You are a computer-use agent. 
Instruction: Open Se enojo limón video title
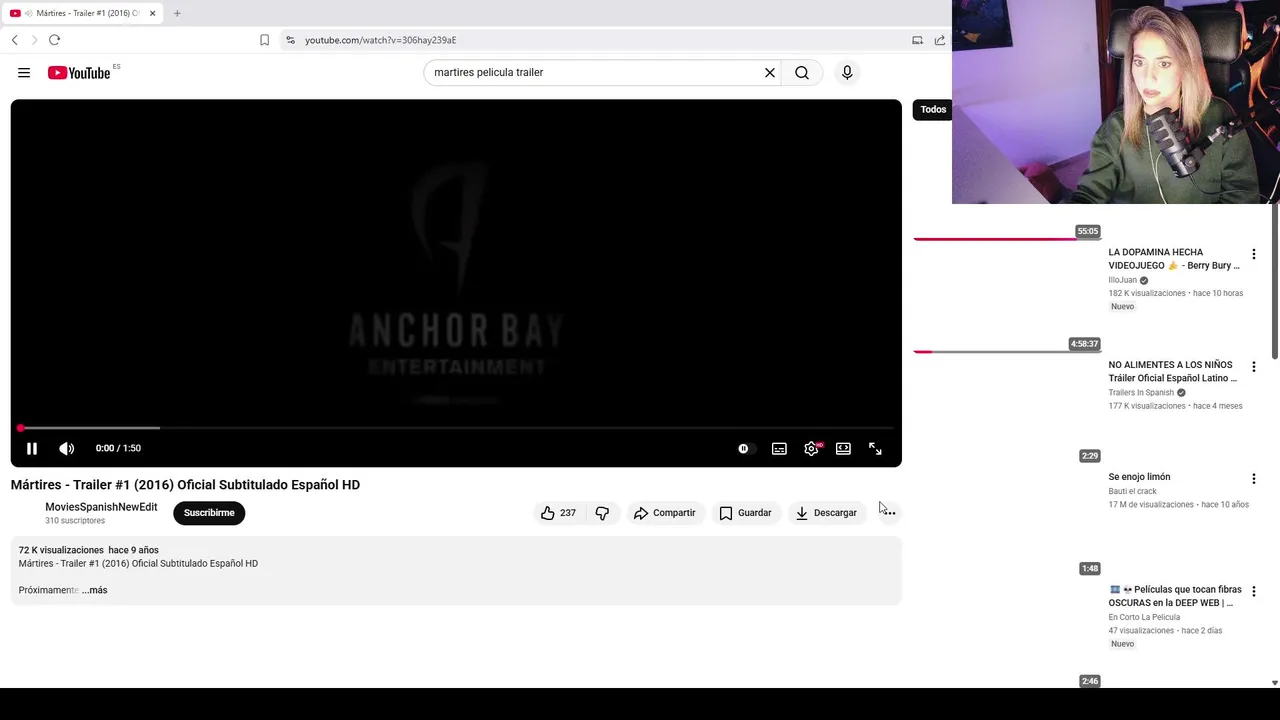[1139, 477]
